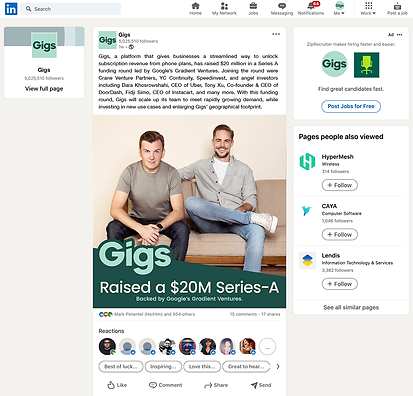Click See all similar pages link
The width and height of the screenshot is (413, 396).
tap(351, 307)
